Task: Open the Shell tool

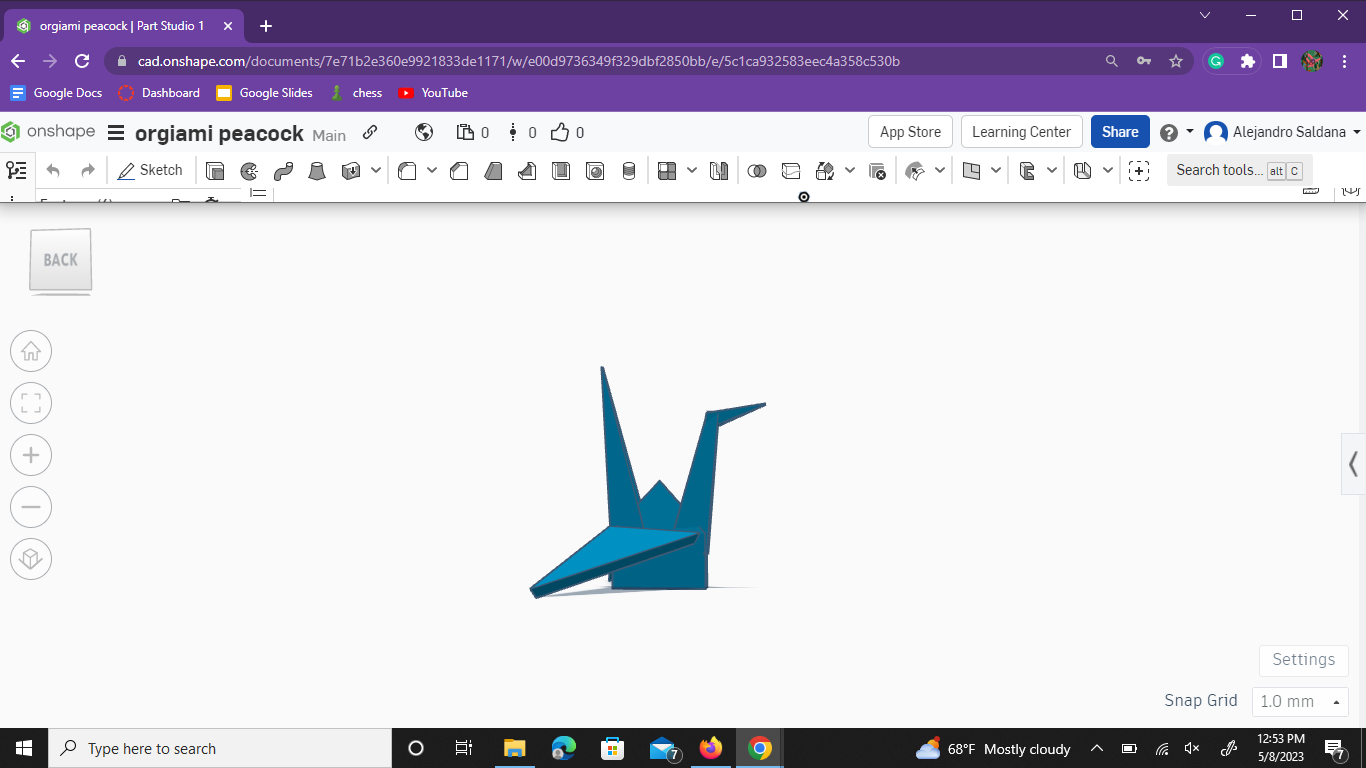Action: click(x=561, y=170)
